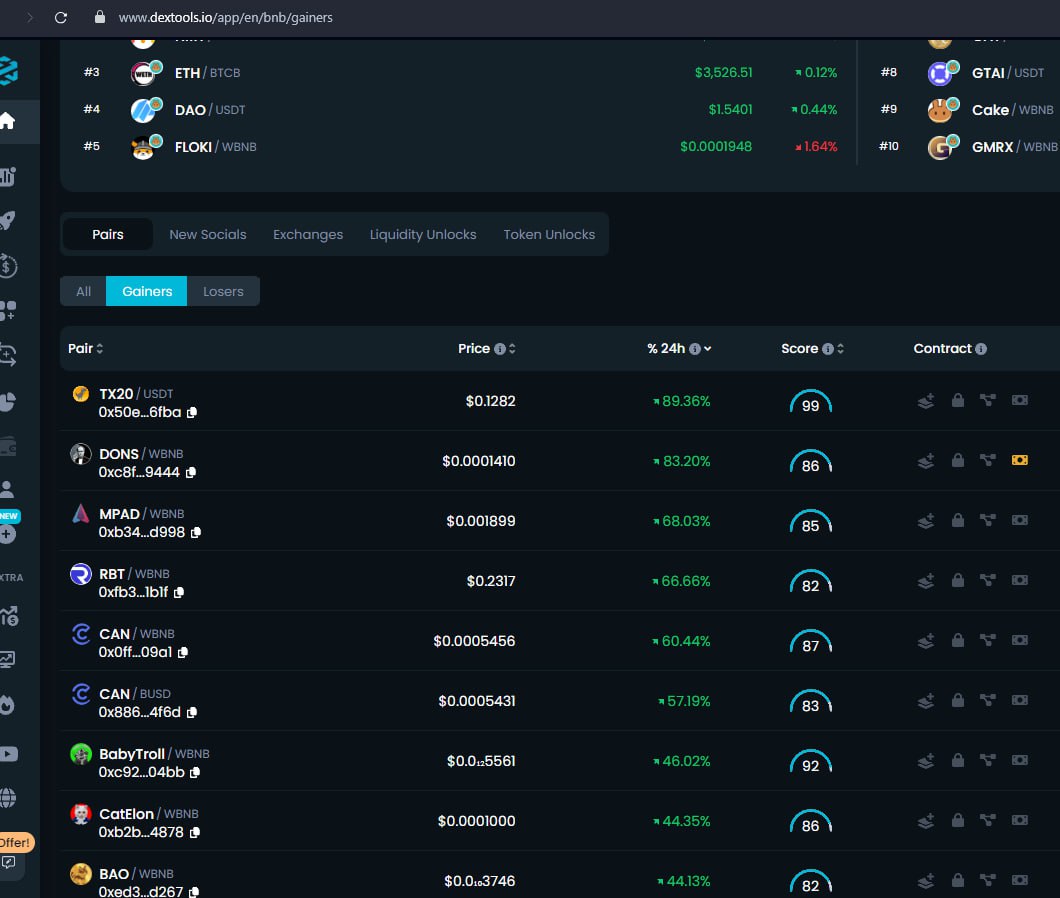Viewport: 1060px width, 898px height.
Task: Open the DAO / USDT hot pair
Action: [x=210, y=110]
